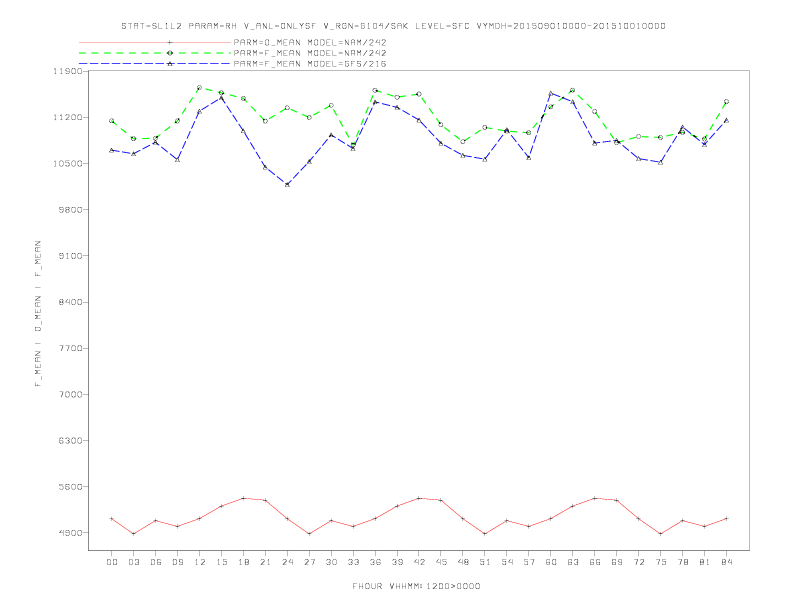Click green NAM circle marker at hour 12 peak

pos(200,87)
